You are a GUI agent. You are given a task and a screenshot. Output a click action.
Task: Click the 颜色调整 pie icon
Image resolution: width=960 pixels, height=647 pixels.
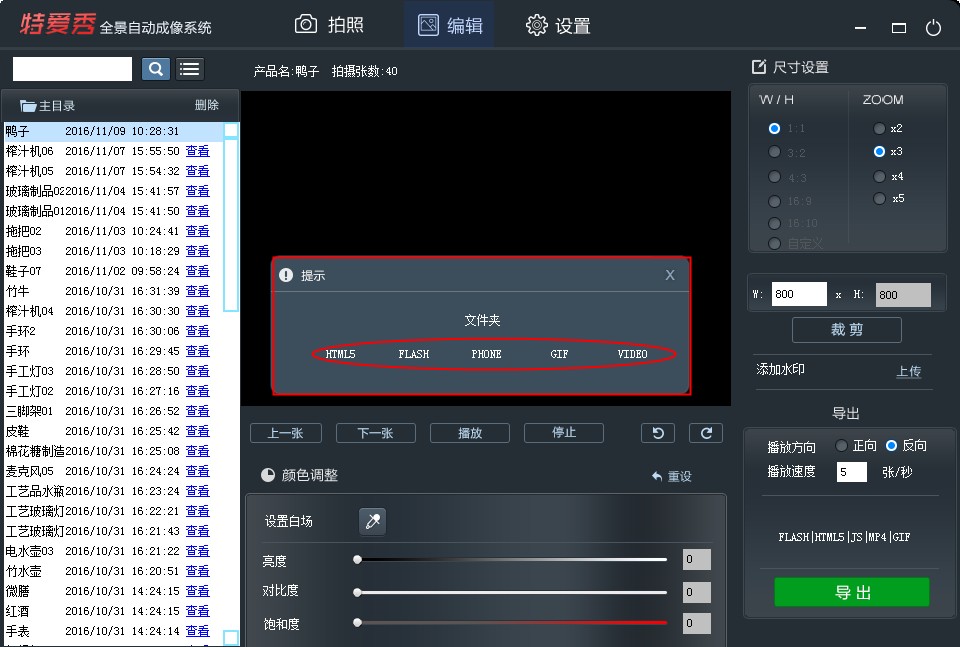268,475
